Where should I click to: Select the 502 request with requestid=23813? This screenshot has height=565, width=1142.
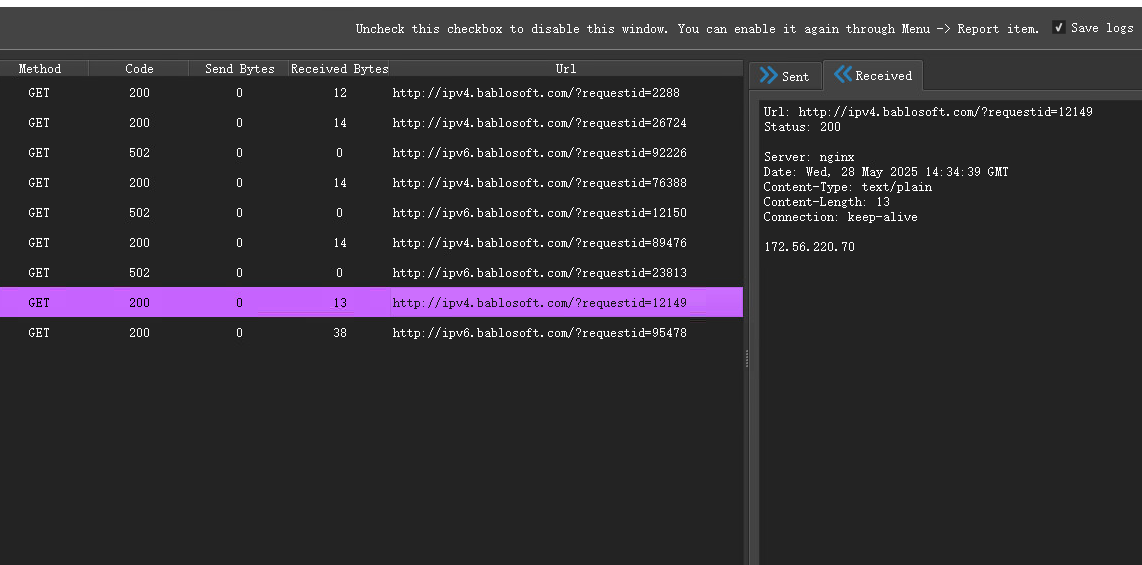pyautogui.click(x=539, y=273)
